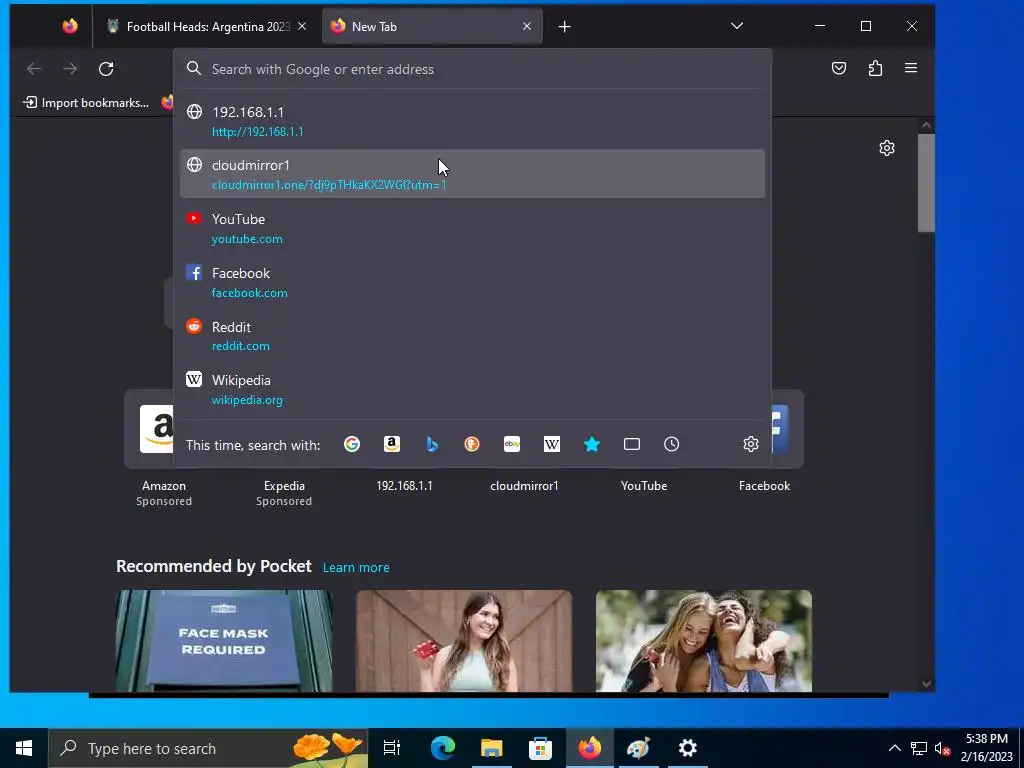Open volume control in system tray

(x=942, y=748)
